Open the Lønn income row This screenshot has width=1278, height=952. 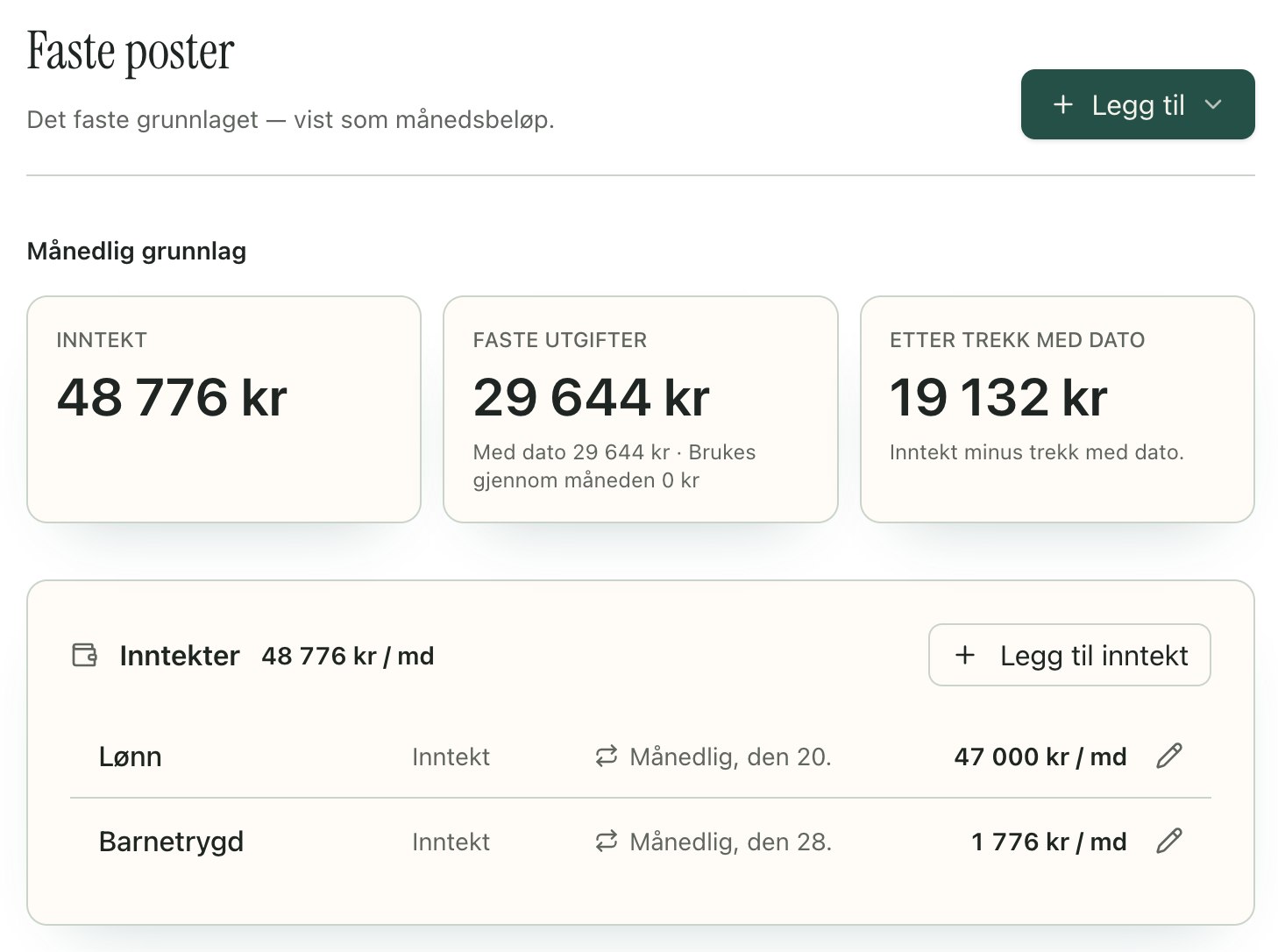tap(641, 757)
